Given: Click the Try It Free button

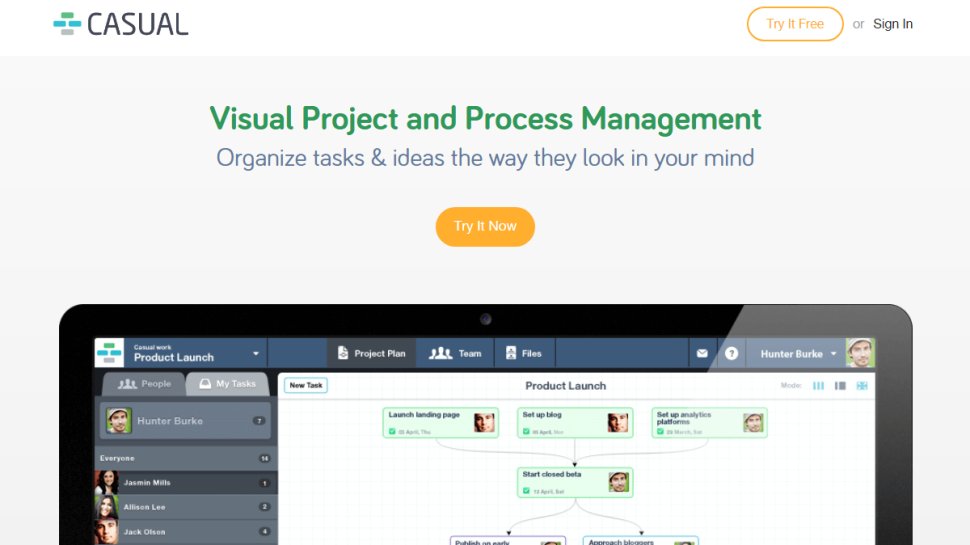Looking at the screenshot, I should pos(795,24).
